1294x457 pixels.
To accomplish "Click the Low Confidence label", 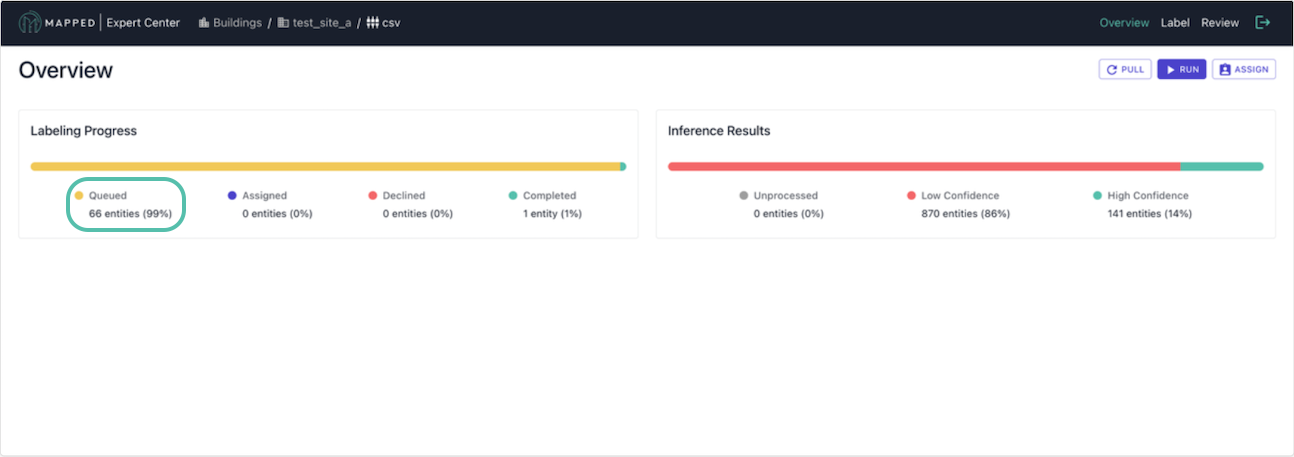I will [x=960, y=196].
